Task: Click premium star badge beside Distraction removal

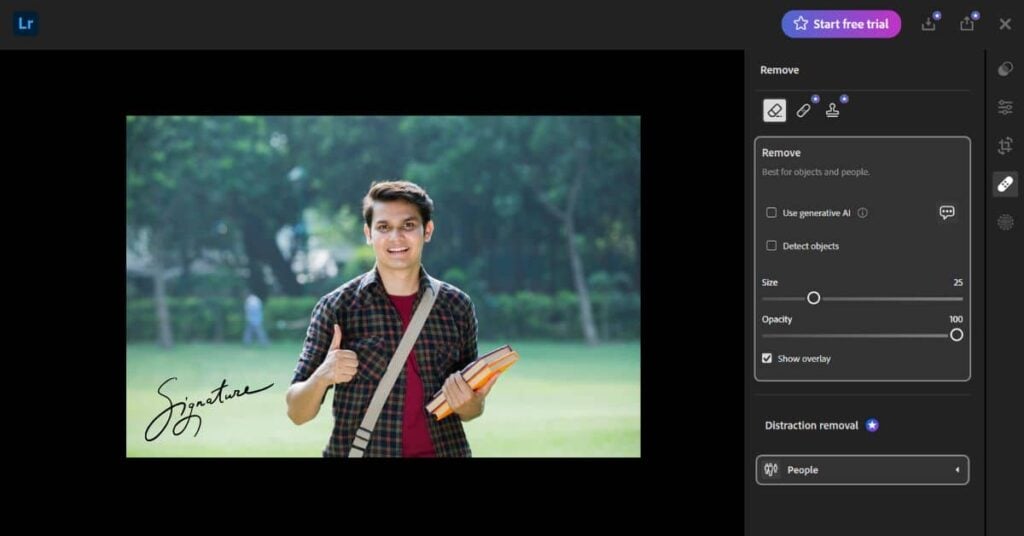Action: [872, 426]
